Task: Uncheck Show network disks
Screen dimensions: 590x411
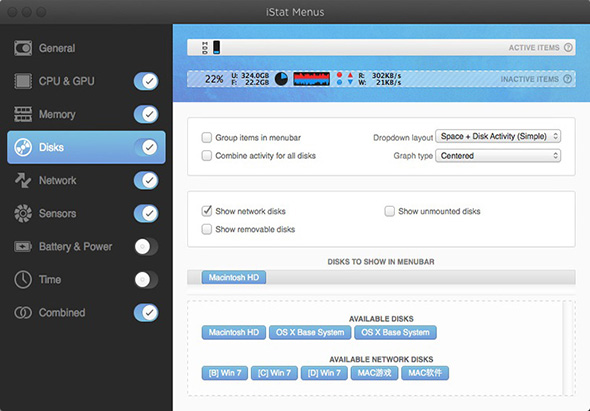Action: [x=207, y=211]
